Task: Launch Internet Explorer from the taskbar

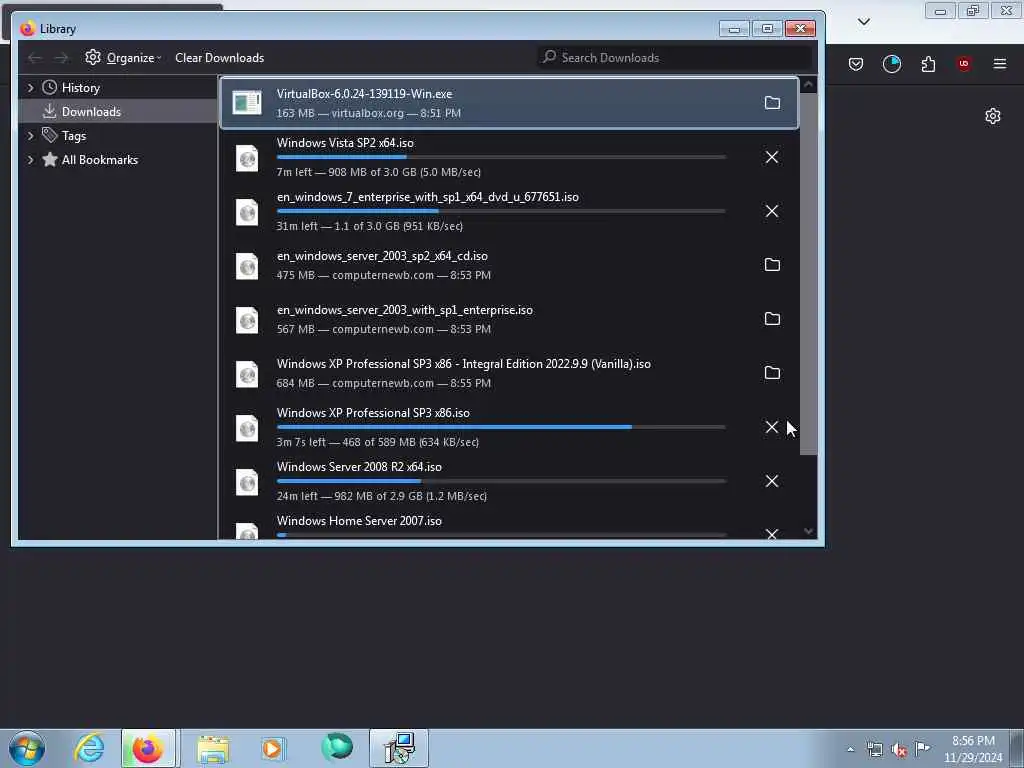Action: click(x=89, y=748)
